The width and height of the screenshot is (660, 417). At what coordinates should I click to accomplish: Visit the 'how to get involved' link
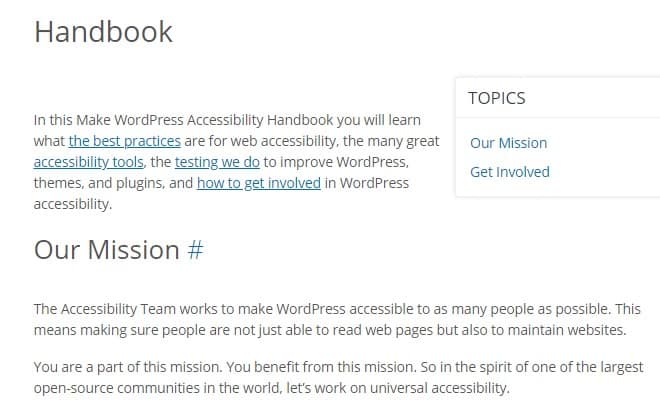(x=258, y=183)
